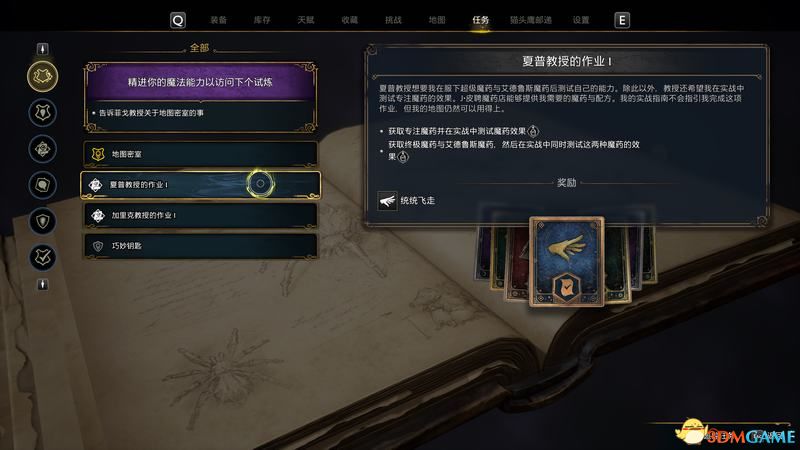Select the completed quests checkmark filter icon
The image size is (800, 450).
point(42,257)
